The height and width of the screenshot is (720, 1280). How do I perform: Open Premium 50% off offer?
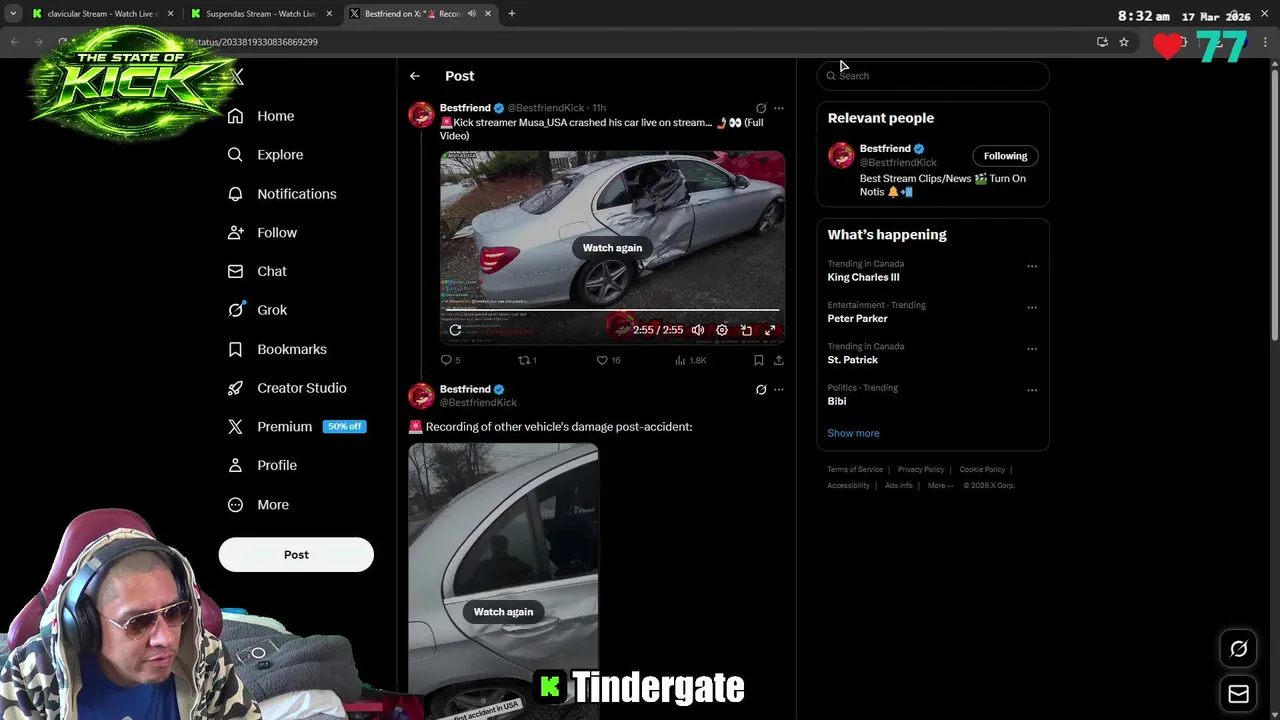pos(297,427)
